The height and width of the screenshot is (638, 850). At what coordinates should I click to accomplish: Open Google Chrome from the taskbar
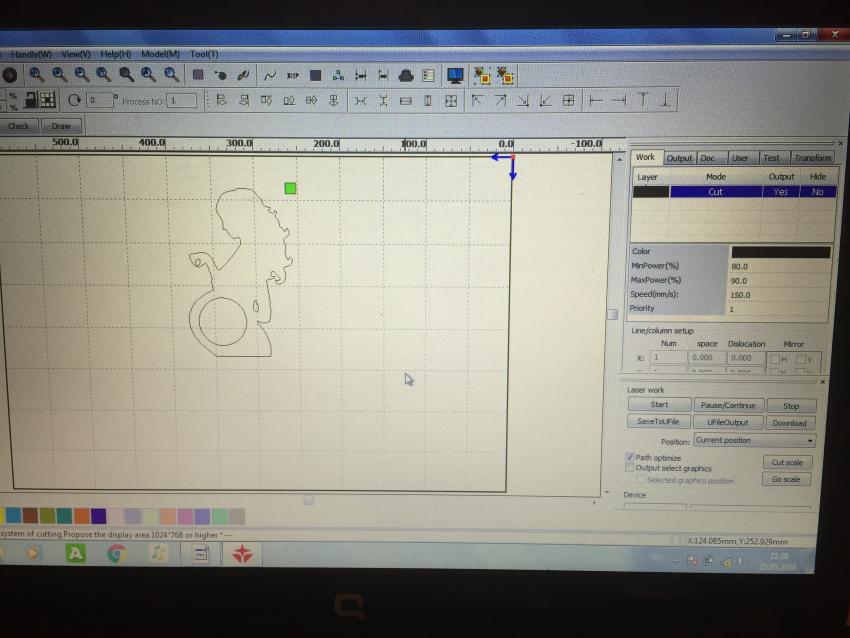pos(116,553)
